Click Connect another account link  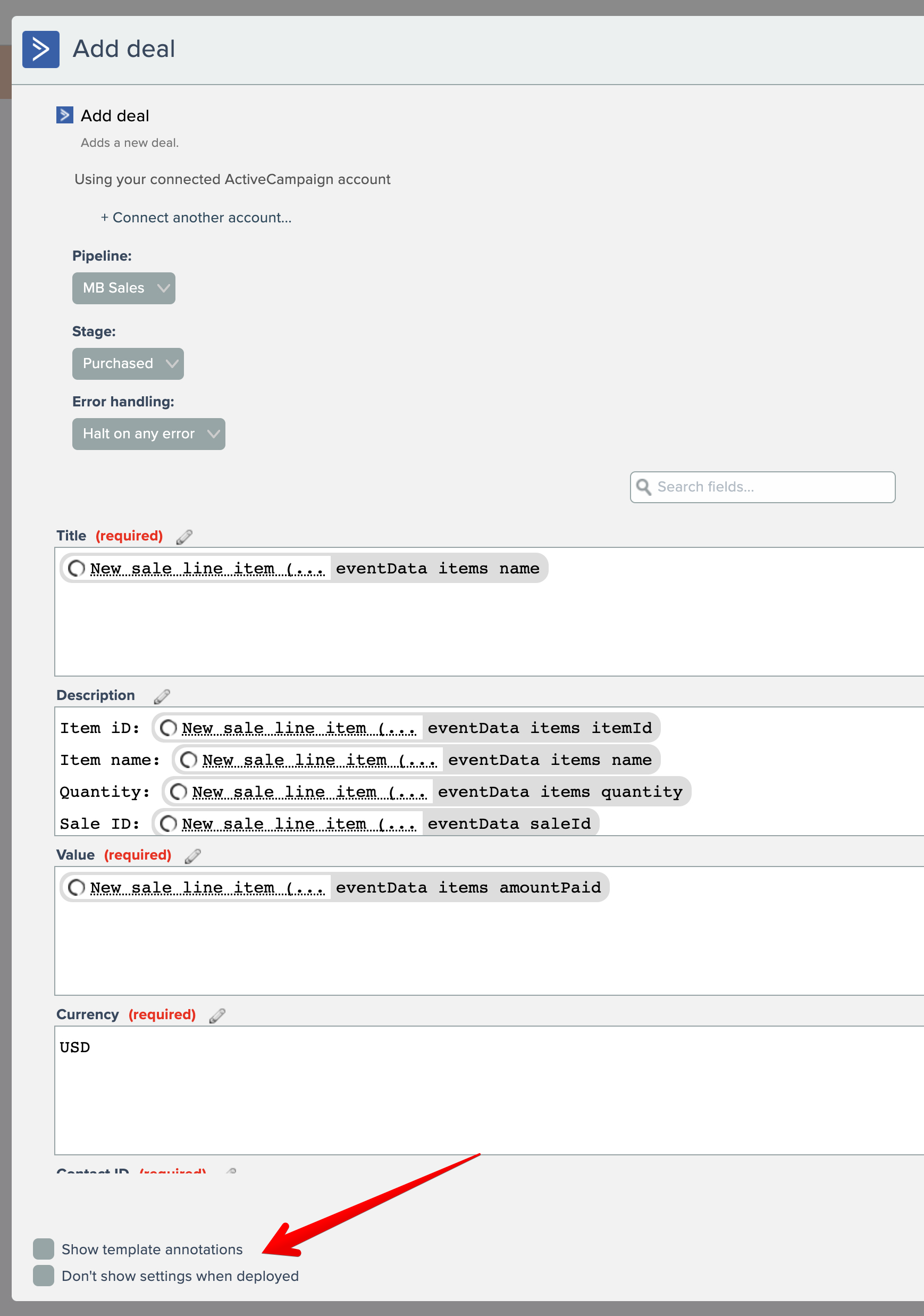click(x=197, y=218)
